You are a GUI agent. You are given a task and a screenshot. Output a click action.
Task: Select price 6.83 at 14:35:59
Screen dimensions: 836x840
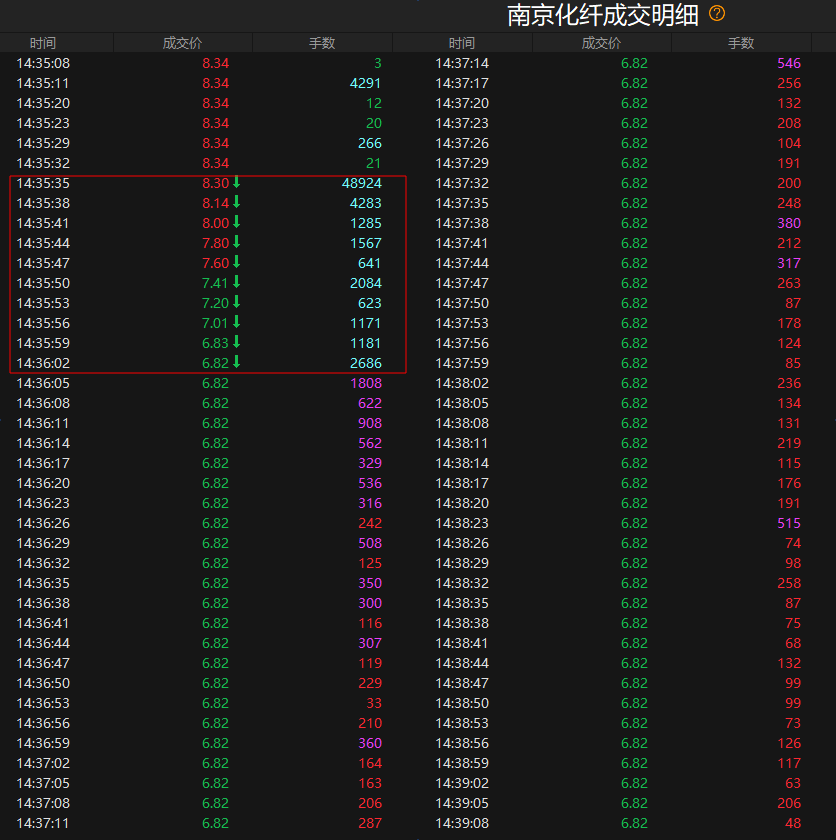coord(215,343)
